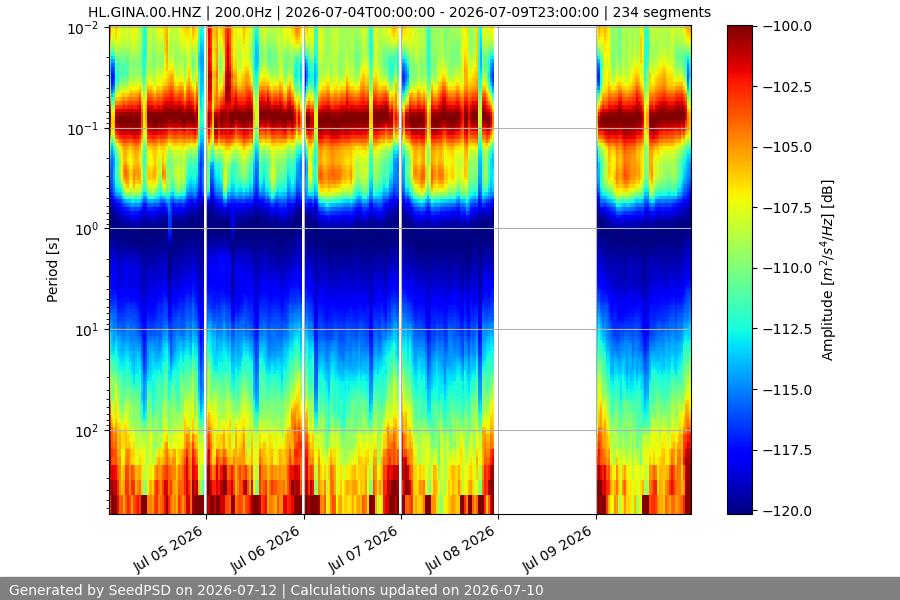Click the Jul 05 2026 date label
This screenshot has width=900, height=600.
pos(168,549)
